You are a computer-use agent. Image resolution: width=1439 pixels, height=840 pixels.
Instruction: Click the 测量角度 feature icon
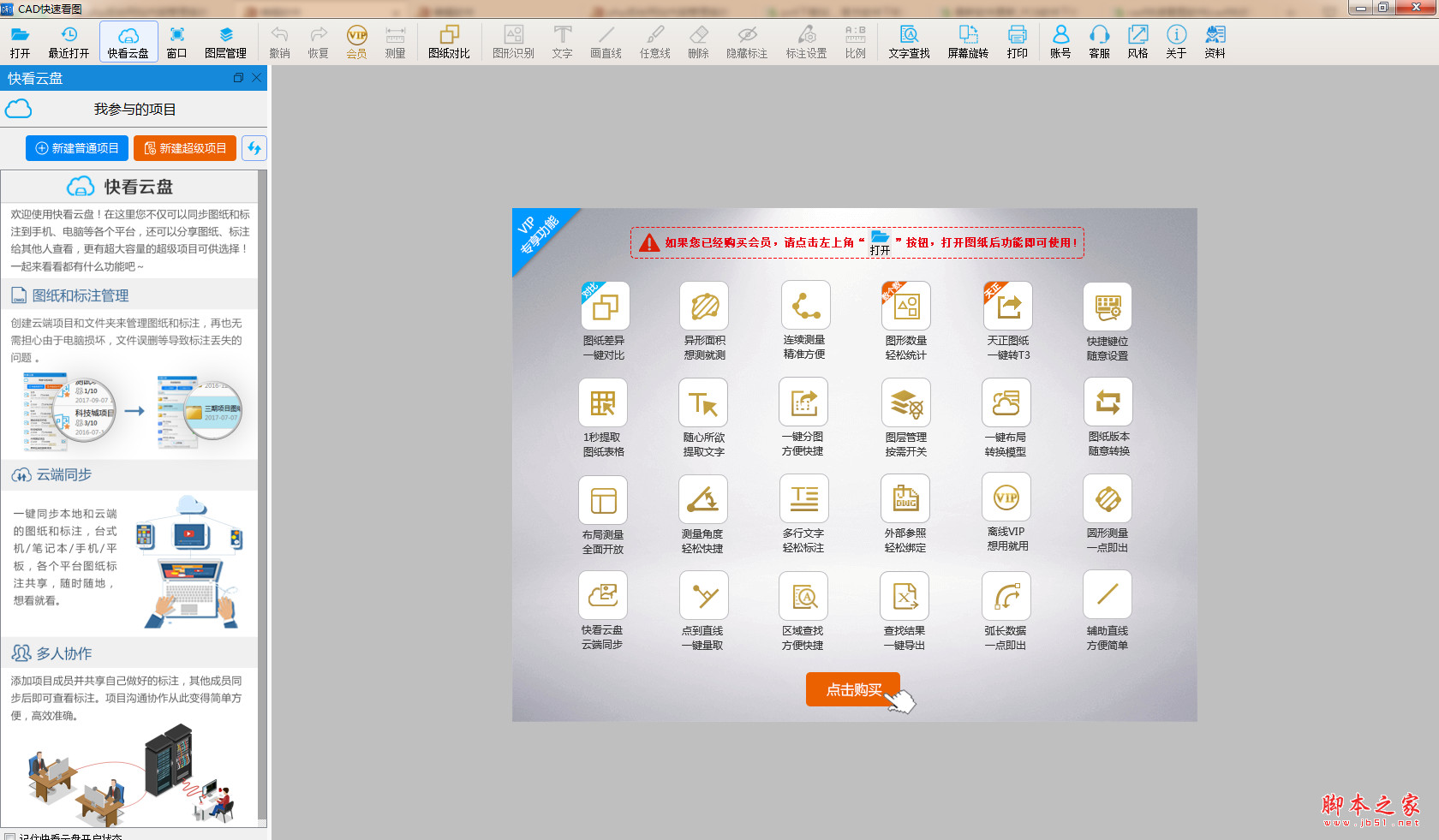tap(703, 499)
